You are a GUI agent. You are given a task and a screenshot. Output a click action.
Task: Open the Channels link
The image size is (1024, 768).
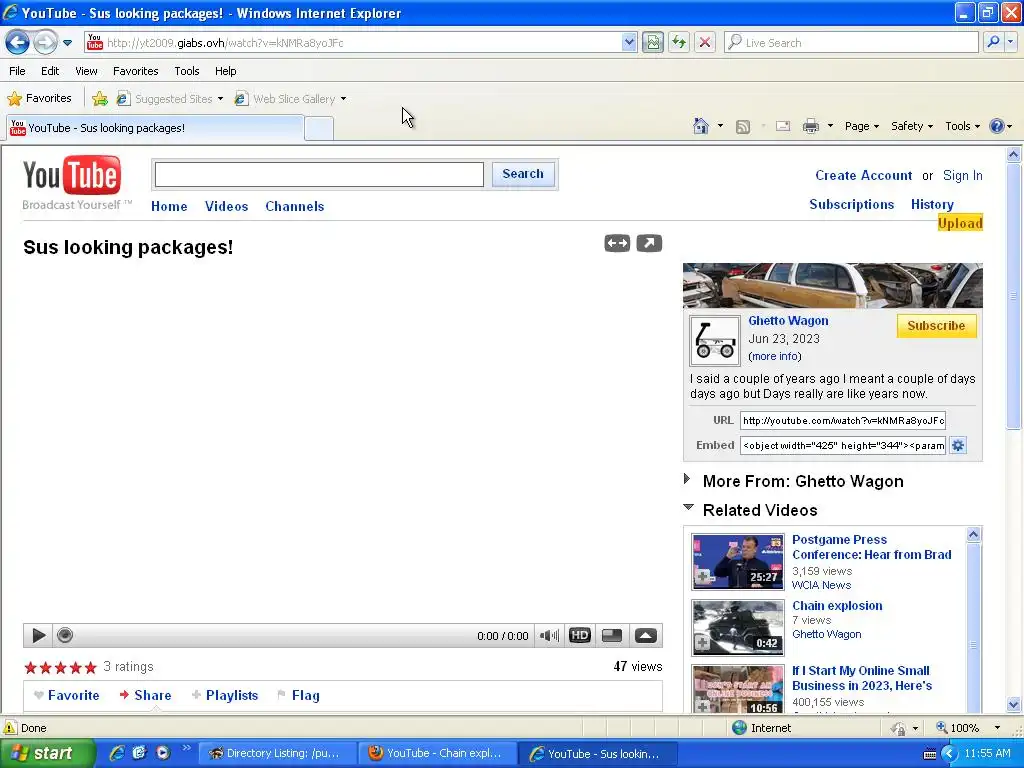(295, 206)
